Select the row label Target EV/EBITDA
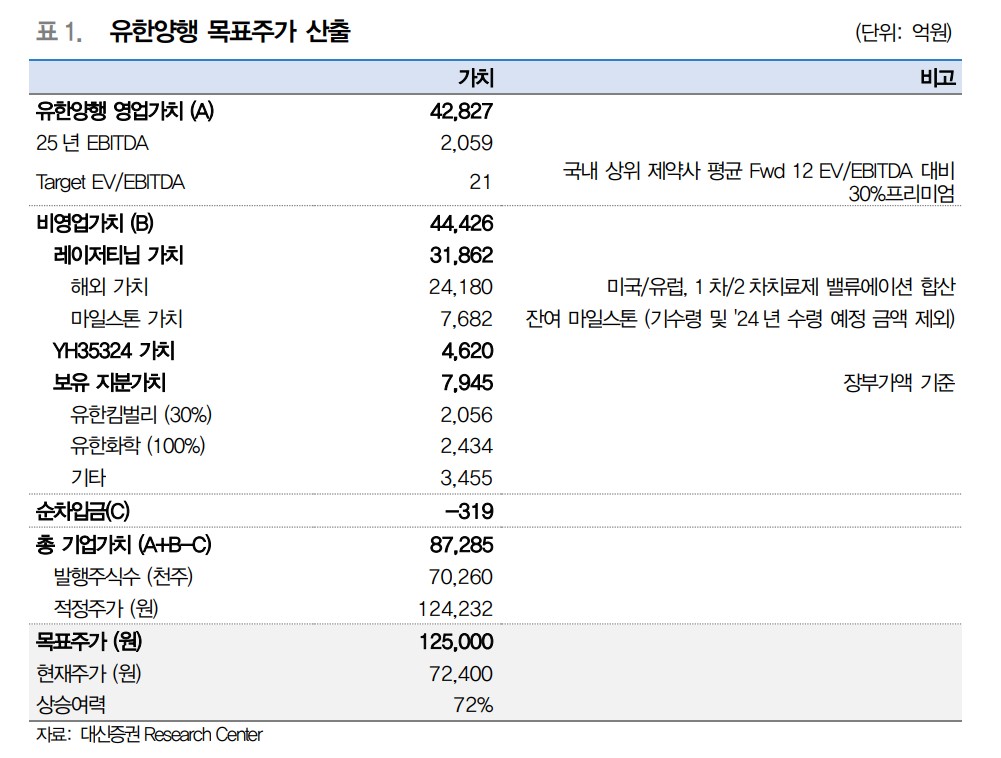The width and height of the screenshot is (1001, 758). 110,182
